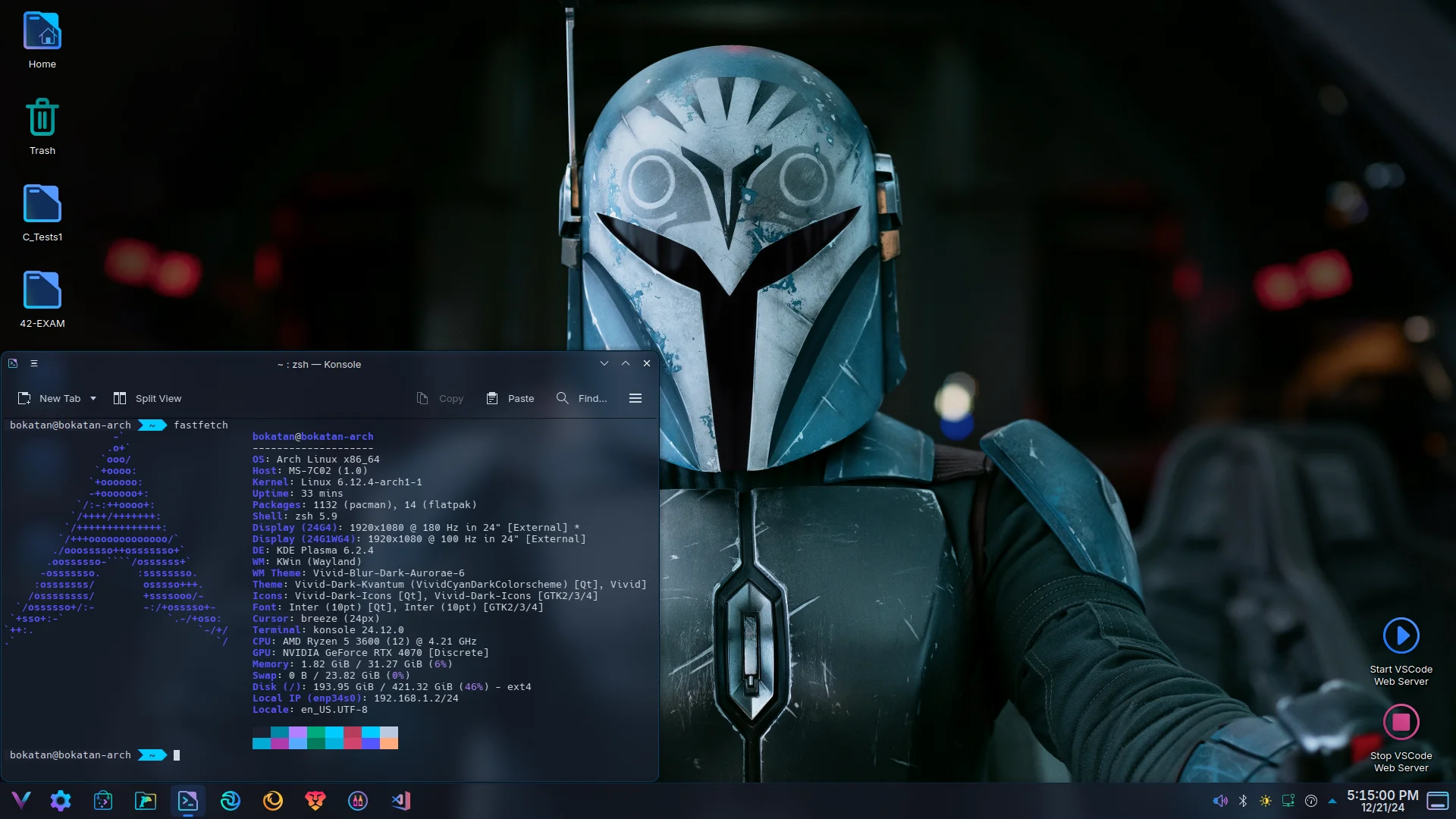Image resolution: width=1456 pixels, height=819 pixels.
Task: Click the 'Locale: en_US.UTF-8' line
Action: [309, 710]
